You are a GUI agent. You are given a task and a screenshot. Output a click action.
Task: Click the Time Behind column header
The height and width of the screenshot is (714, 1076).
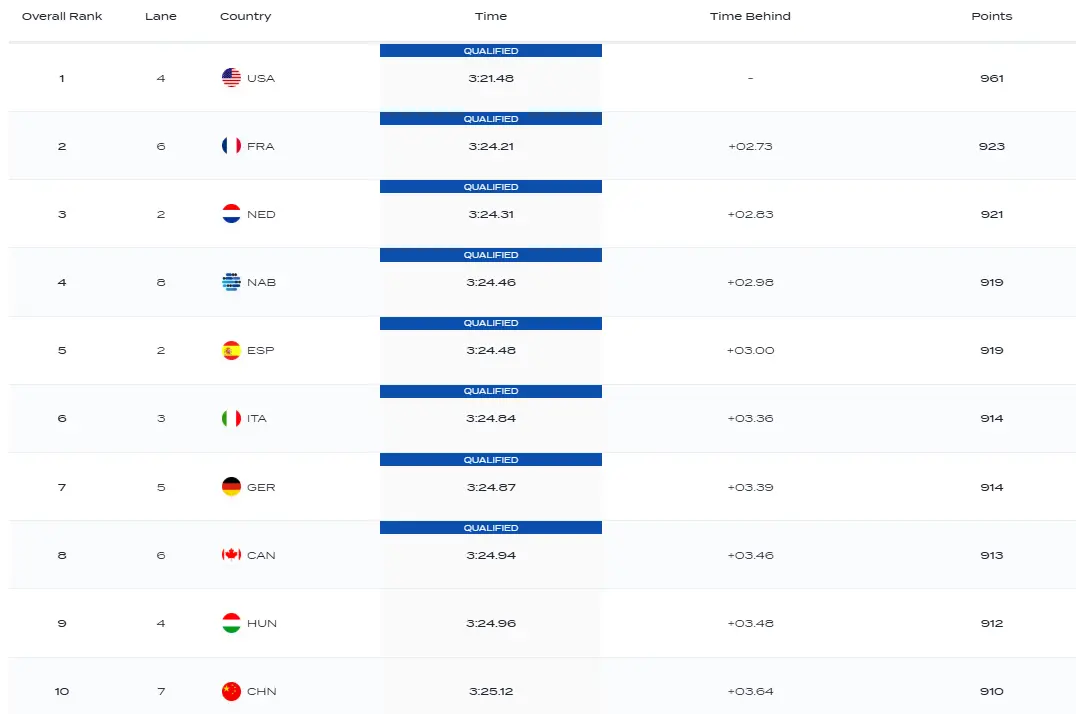[x=750, y=16]
